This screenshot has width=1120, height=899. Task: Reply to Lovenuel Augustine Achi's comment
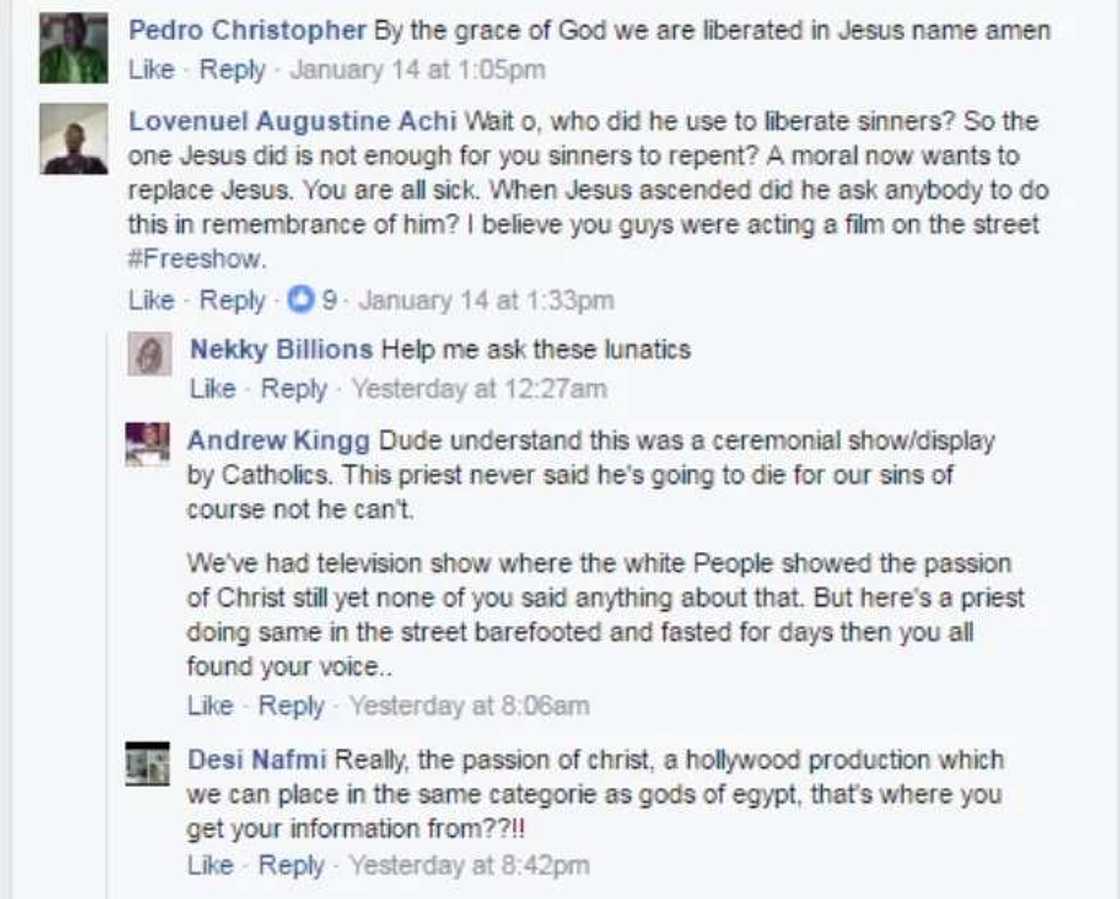(232, 300)
